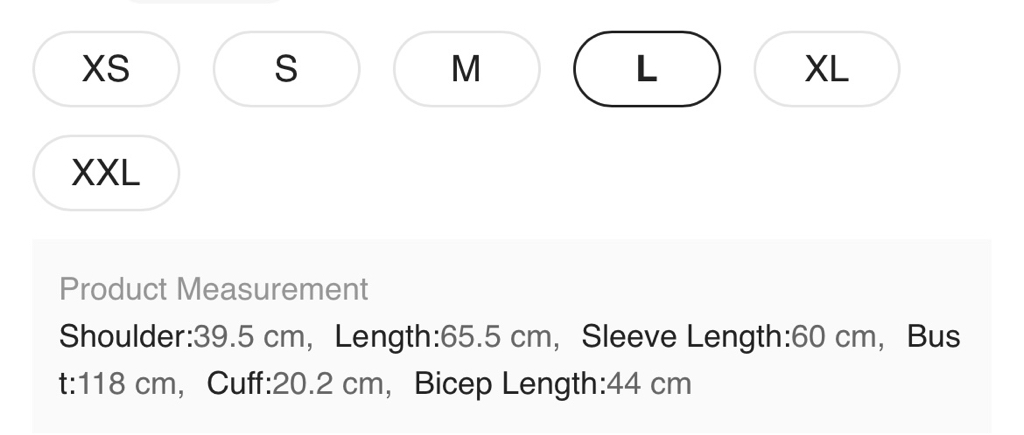Click the Shoulder measurement label
Viewport: 1024px width, 435px height.
(x=125, y=336)
